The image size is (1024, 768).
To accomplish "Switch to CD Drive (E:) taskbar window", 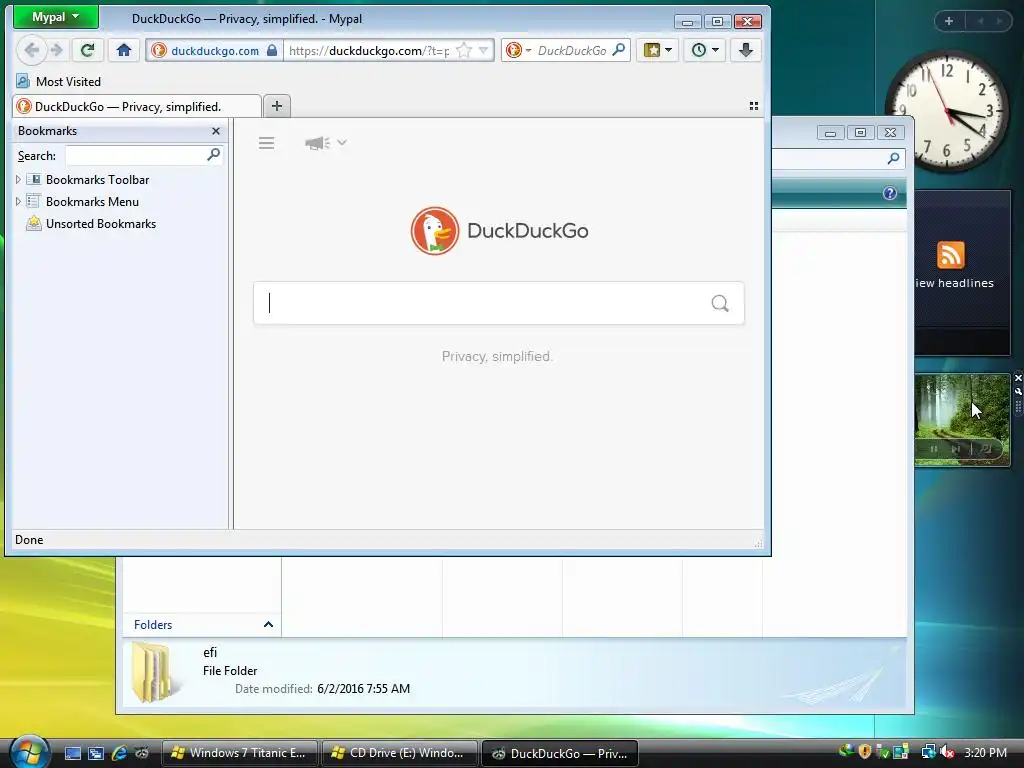I will click(x=399, y=753).
